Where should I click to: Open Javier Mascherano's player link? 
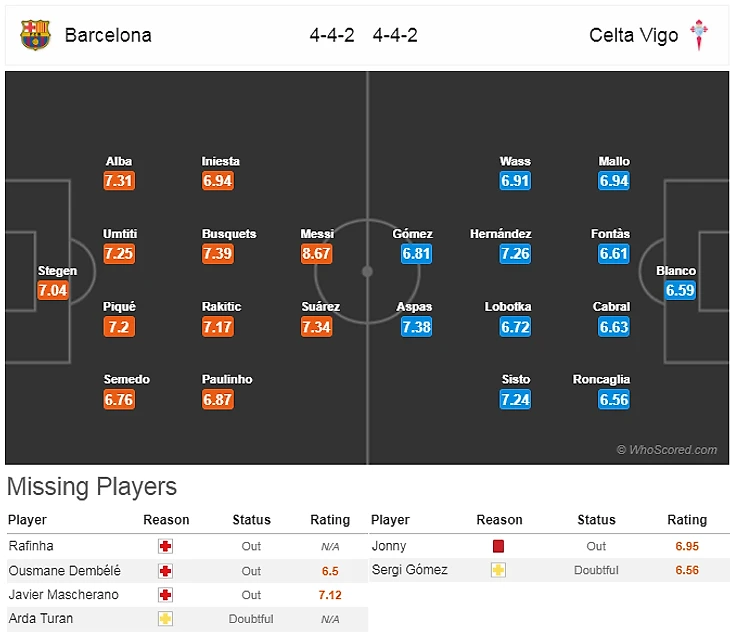63,594
